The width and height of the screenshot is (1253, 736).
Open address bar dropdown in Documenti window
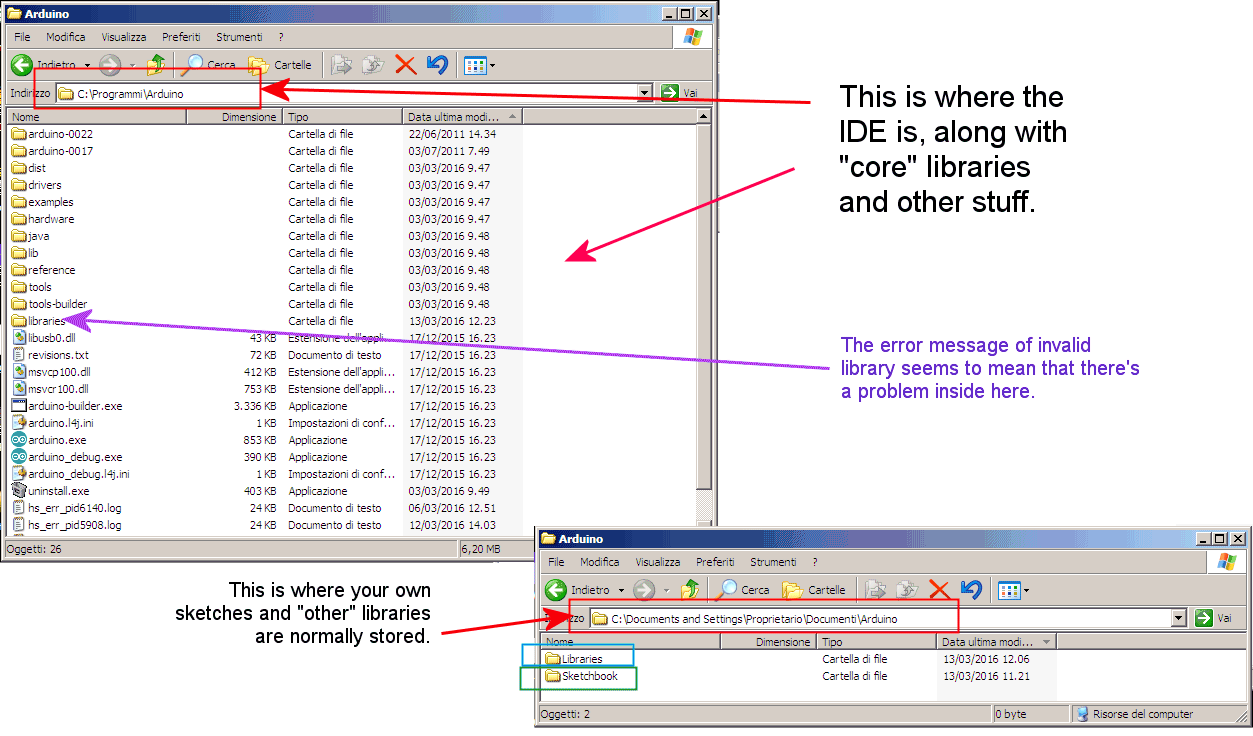1179,618
